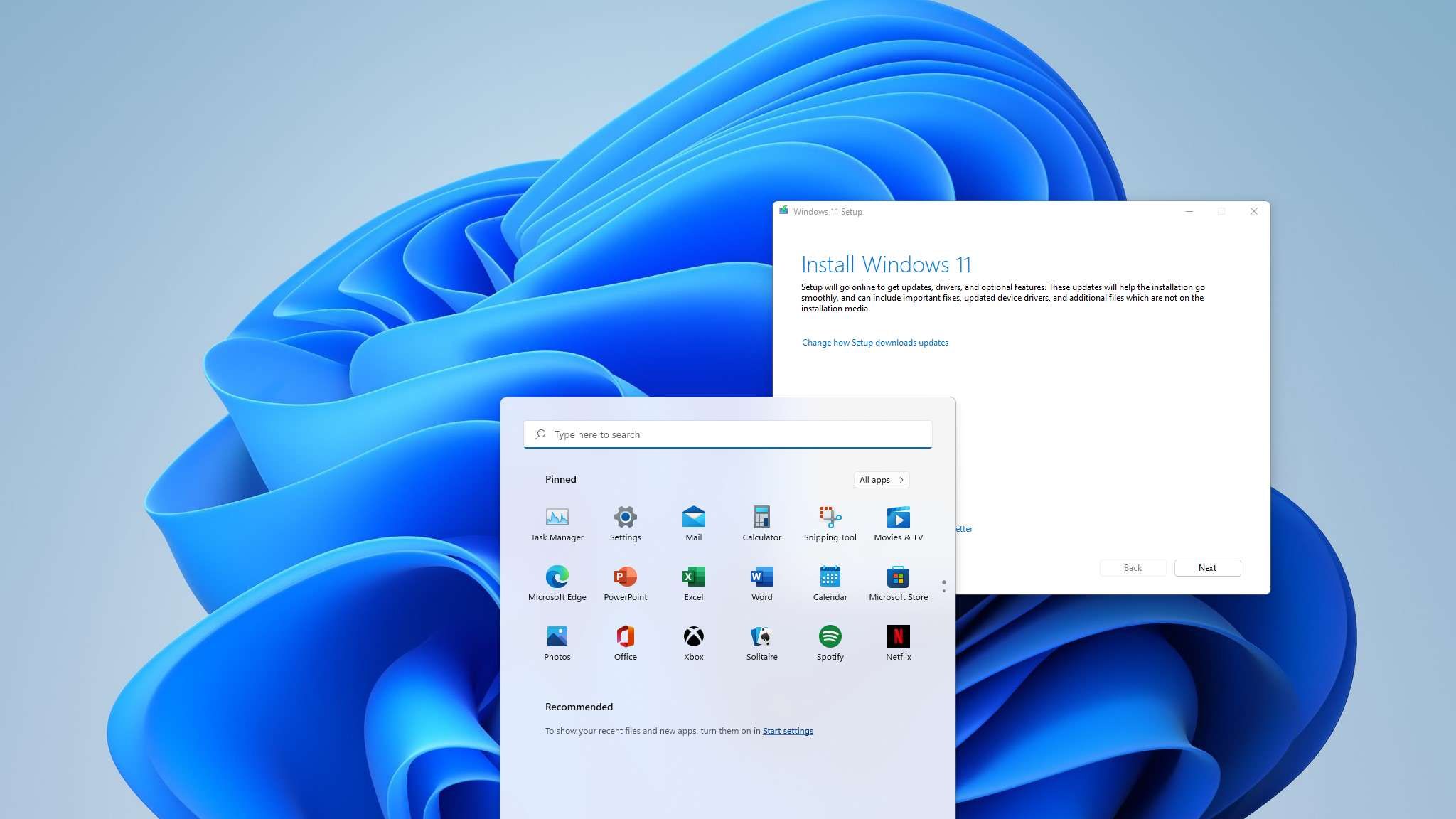Open PowerPoint from pinned apps
This screenshot has height=819, width=1456.
625,584
